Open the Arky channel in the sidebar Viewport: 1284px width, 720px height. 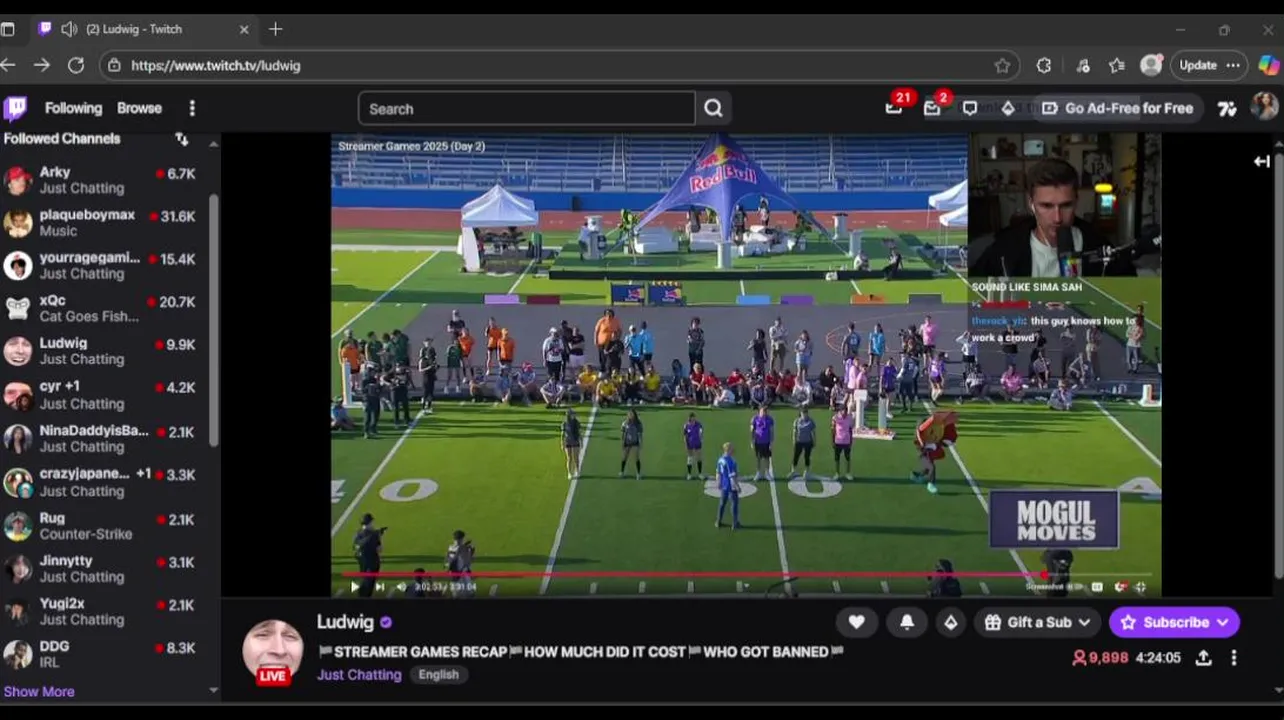(108, 180)
